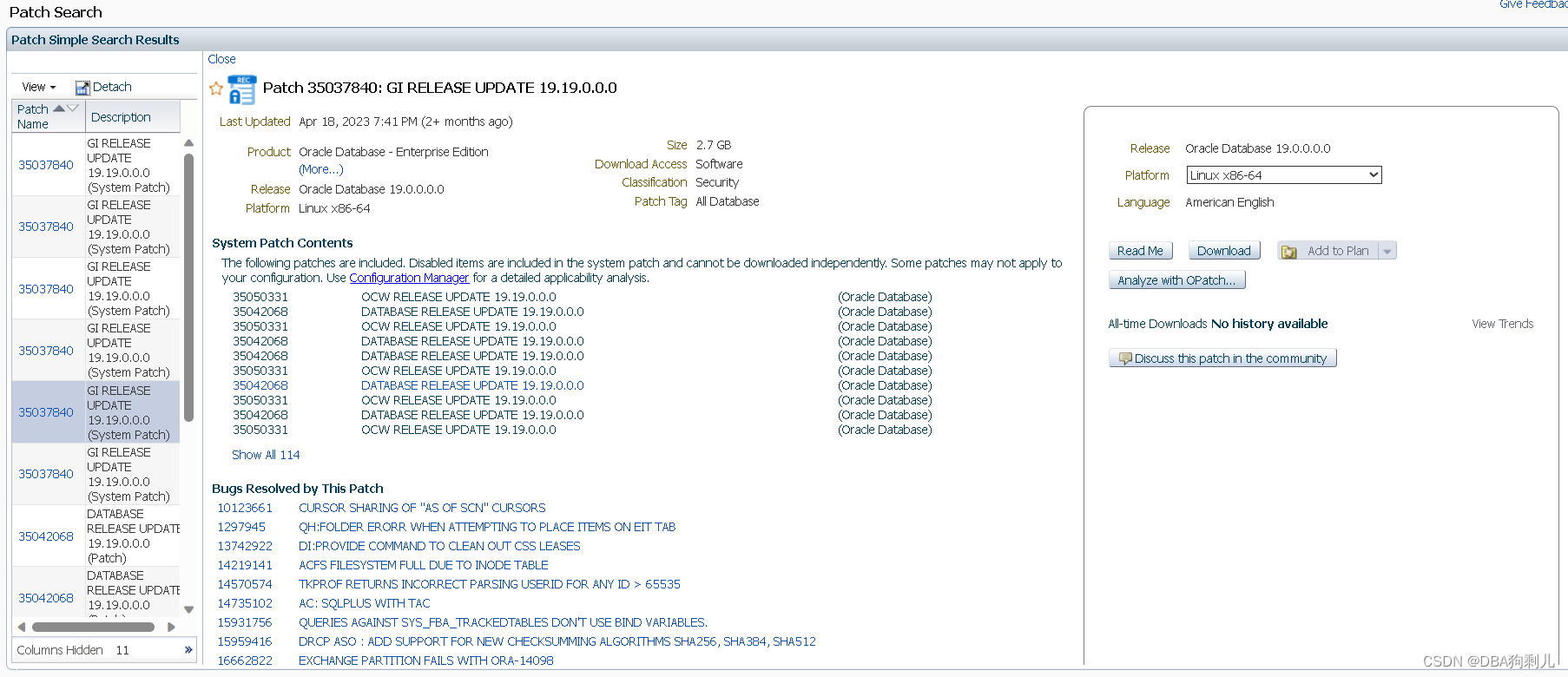This screenshot has height=677, width=1568.
Task: Click CURSOR SHARING OF AS OF SCN CURSORS
Action: point(422,508)
